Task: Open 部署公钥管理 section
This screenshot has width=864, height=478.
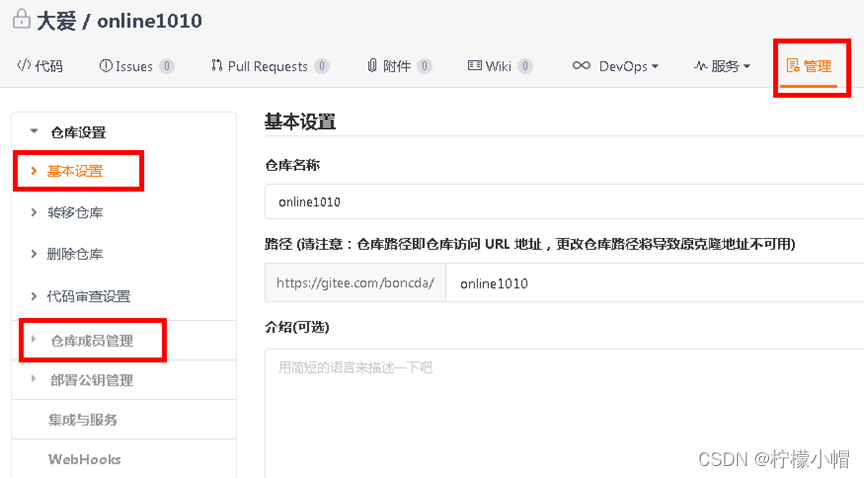Action: pos(92,380)
